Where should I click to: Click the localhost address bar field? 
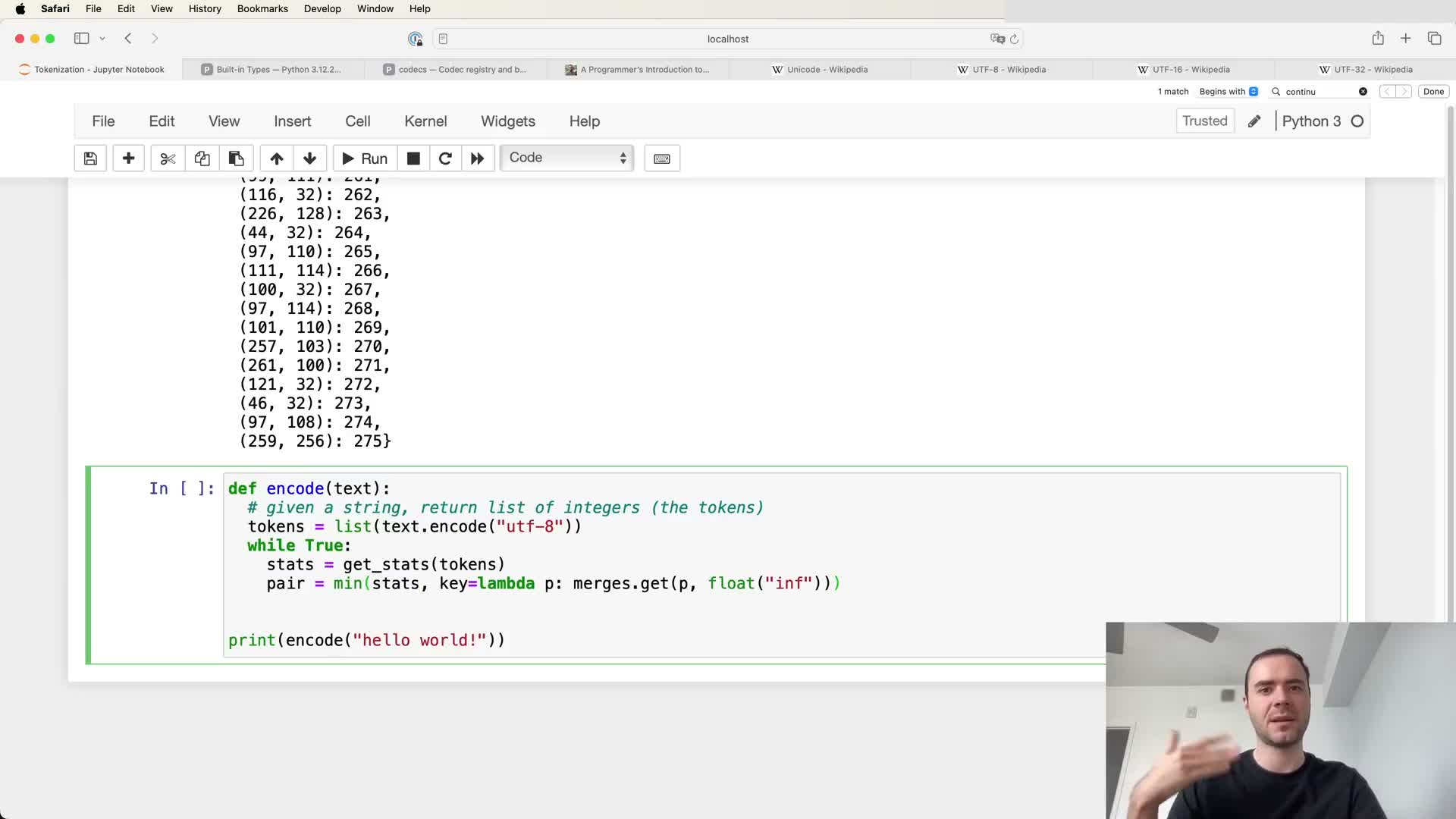pyautogui.click(x=727, y=39)
